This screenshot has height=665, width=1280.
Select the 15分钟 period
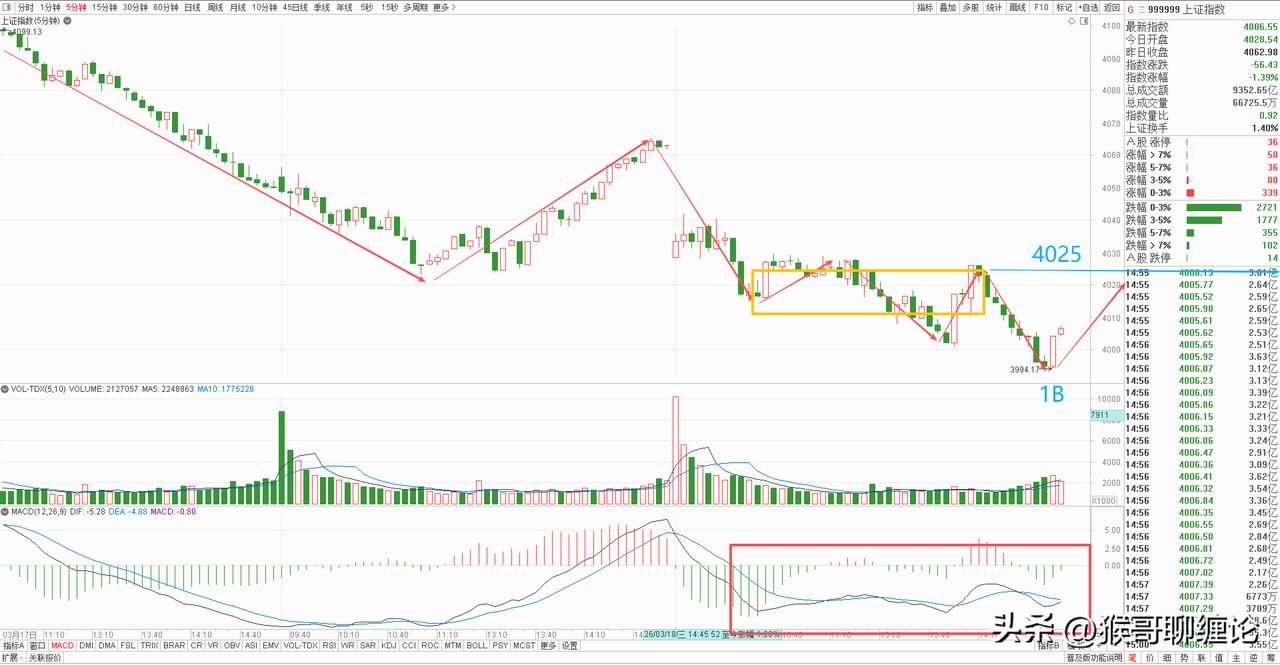pos(105,7)
